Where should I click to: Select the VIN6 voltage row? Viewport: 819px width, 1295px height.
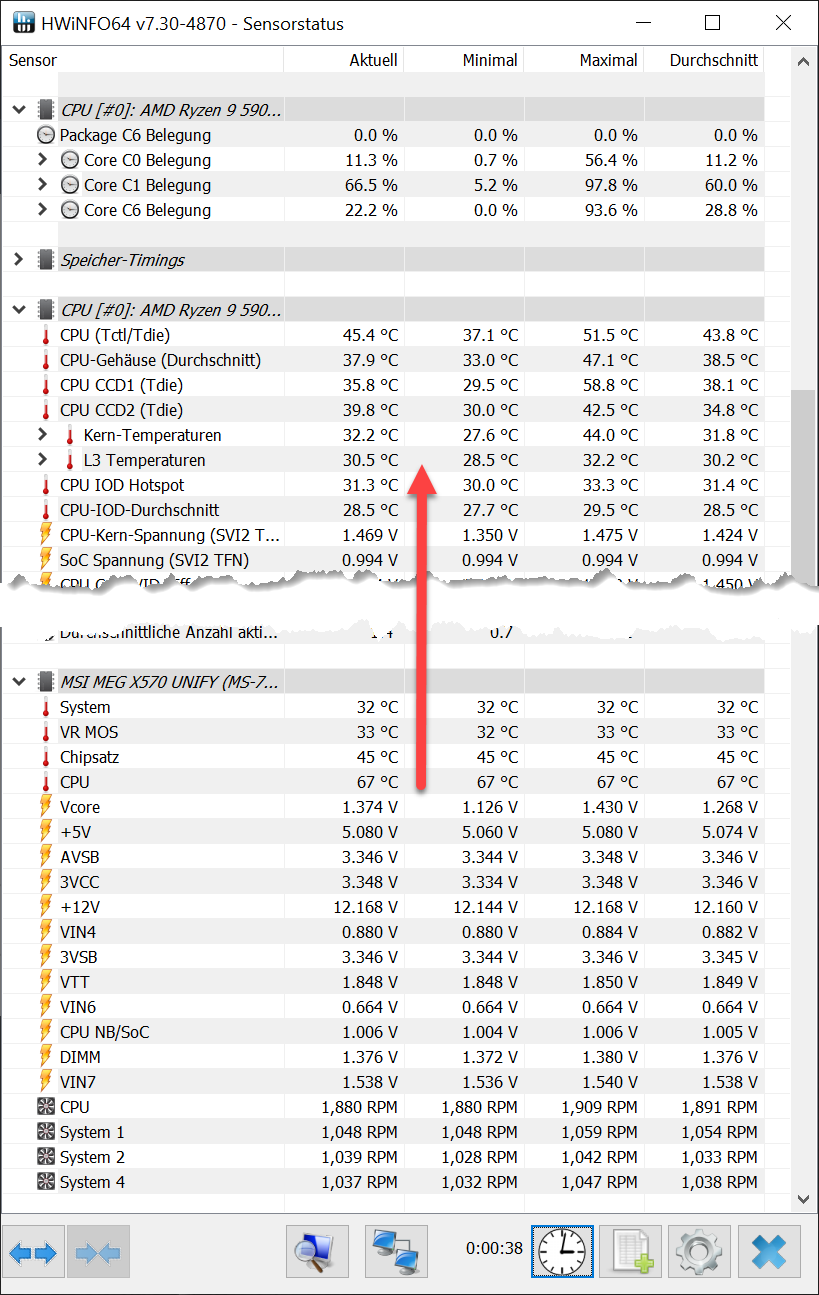point(383,1007)
